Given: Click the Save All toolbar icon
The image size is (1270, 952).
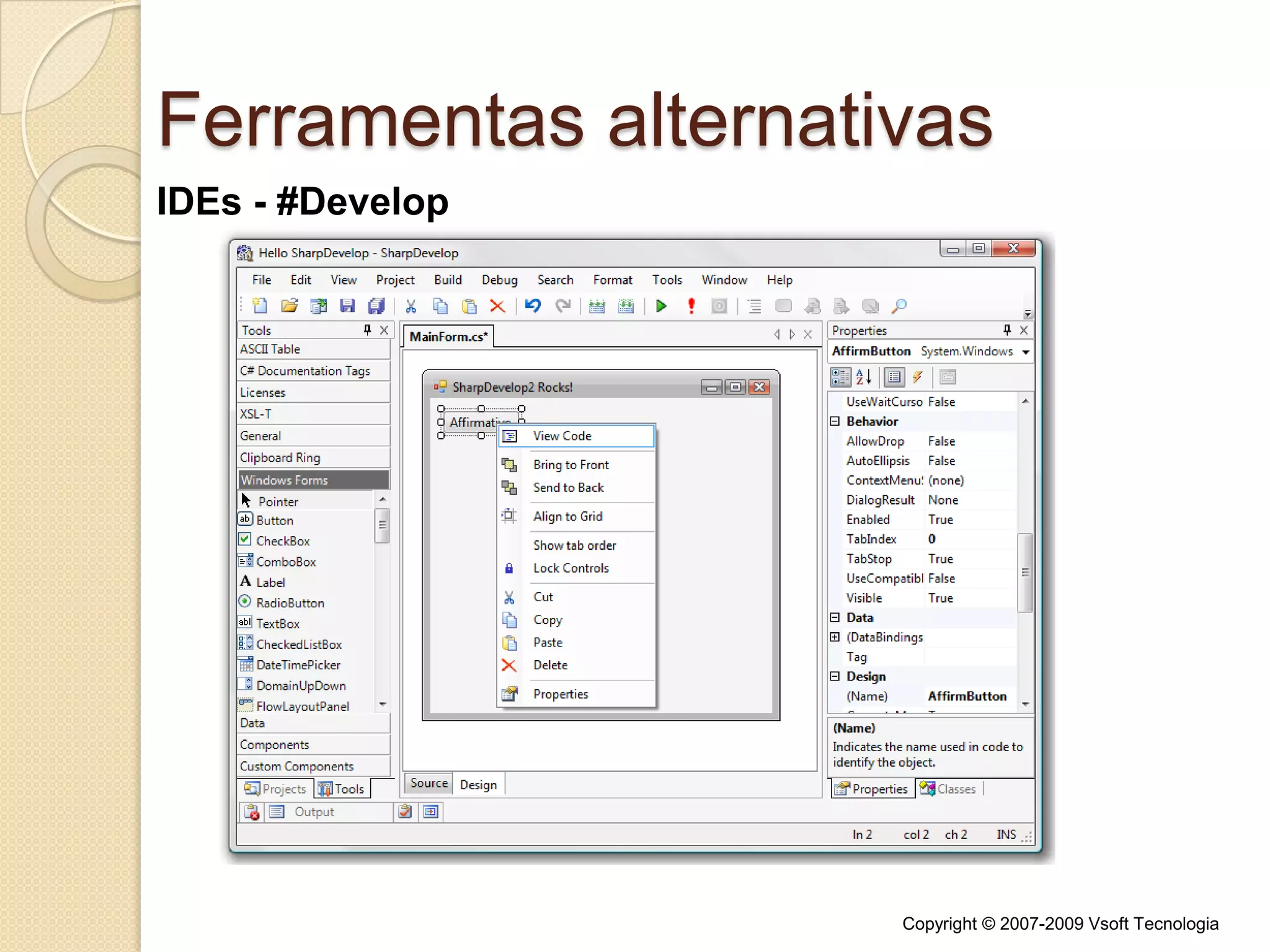Looking at the screenshot, I should tap(376, 306).
